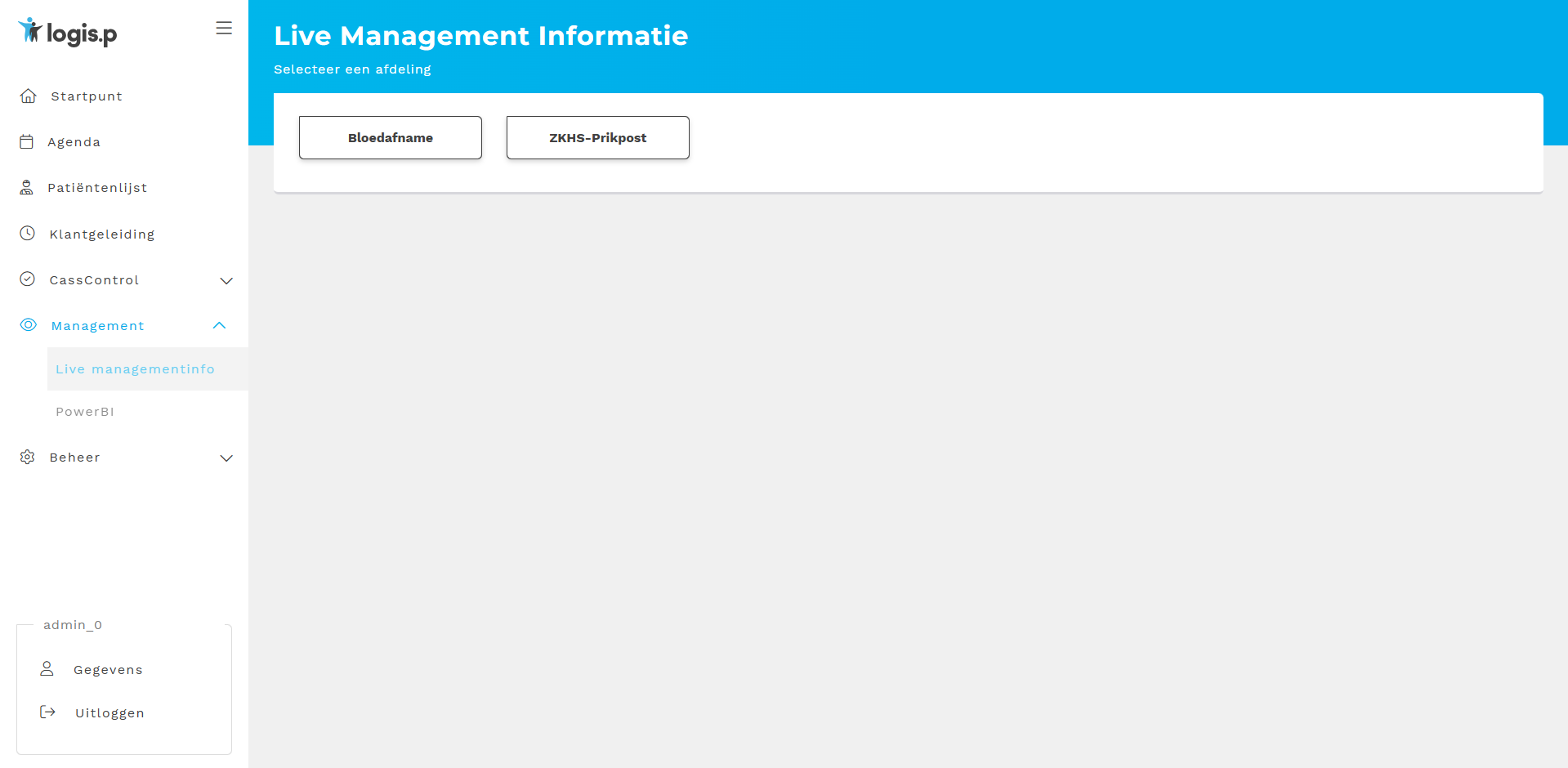This screenshot has width=1568, height=768.
Task: Open the Beheer gear icon
Action: tap(29, 457)
